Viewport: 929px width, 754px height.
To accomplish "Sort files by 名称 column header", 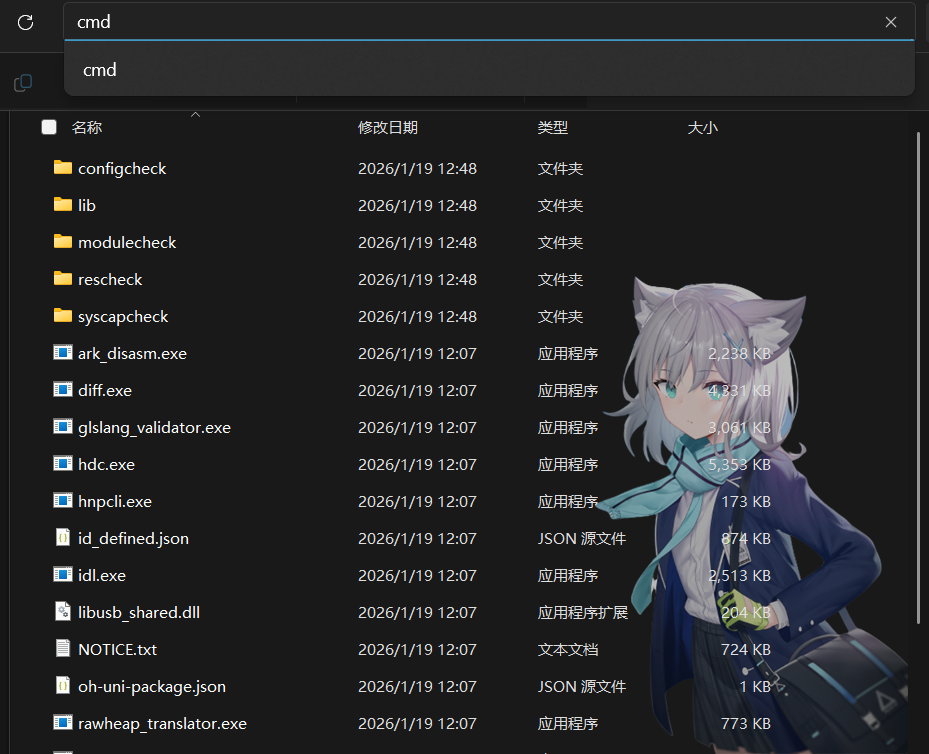I will tap(87, 127).
